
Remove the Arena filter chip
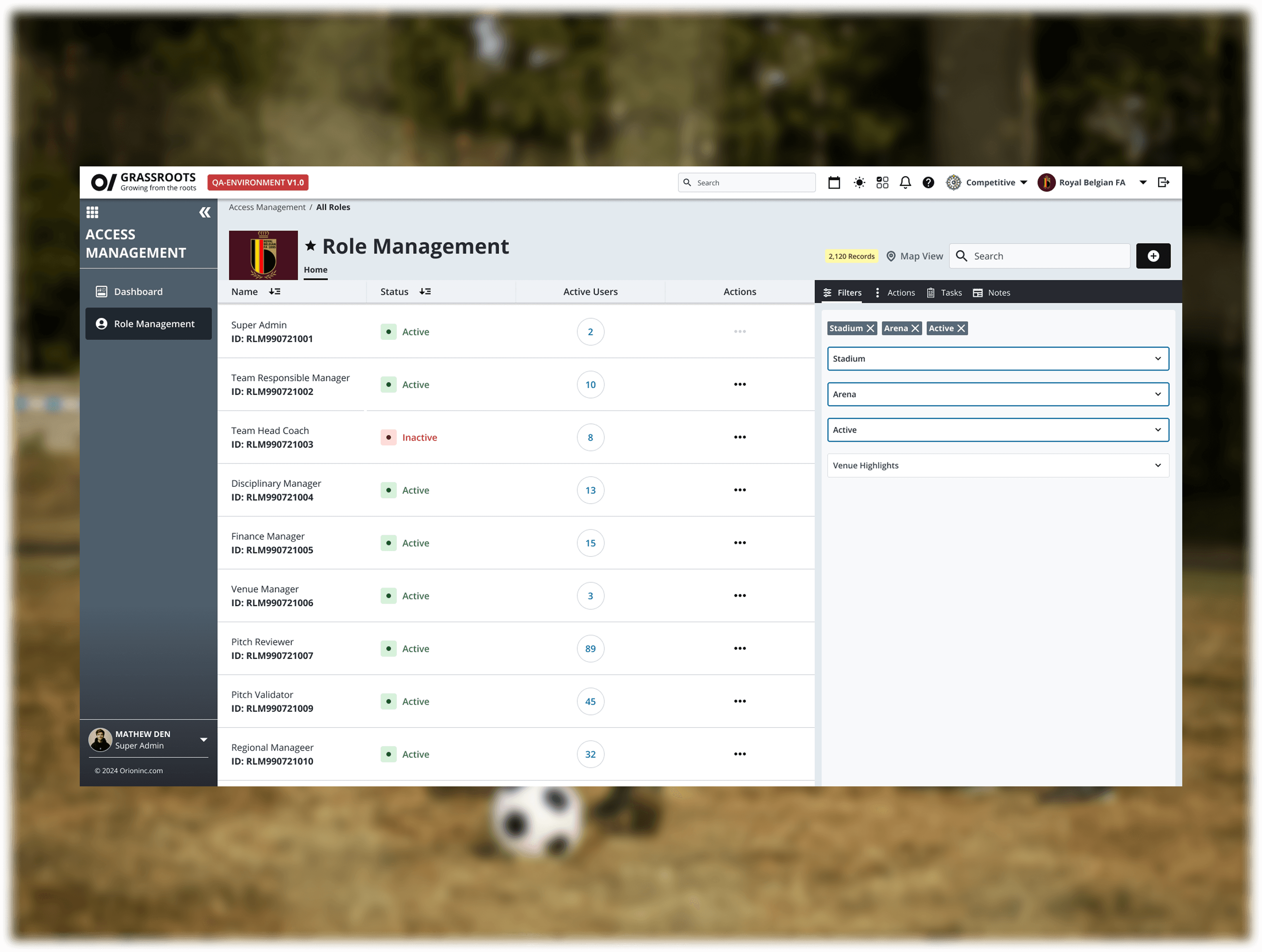coord(915,329)
